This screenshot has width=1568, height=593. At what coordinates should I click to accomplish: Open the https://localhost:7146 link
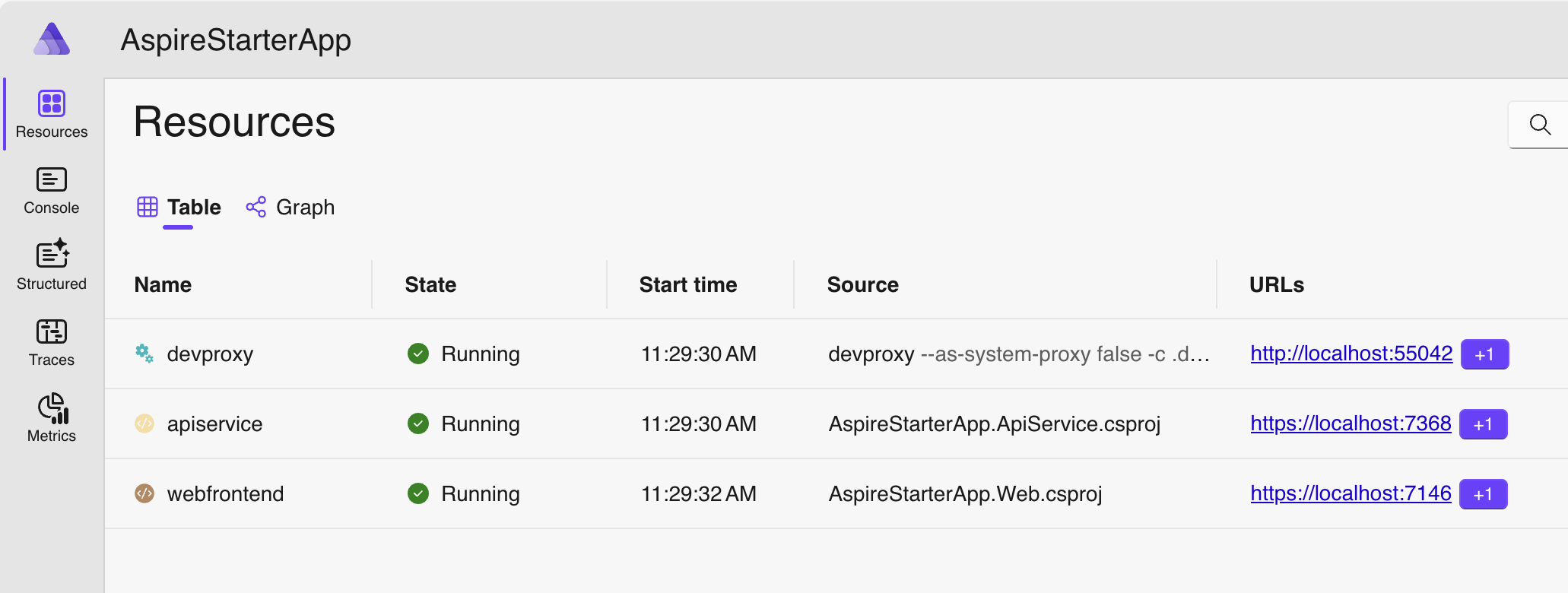pos(1351,493)
